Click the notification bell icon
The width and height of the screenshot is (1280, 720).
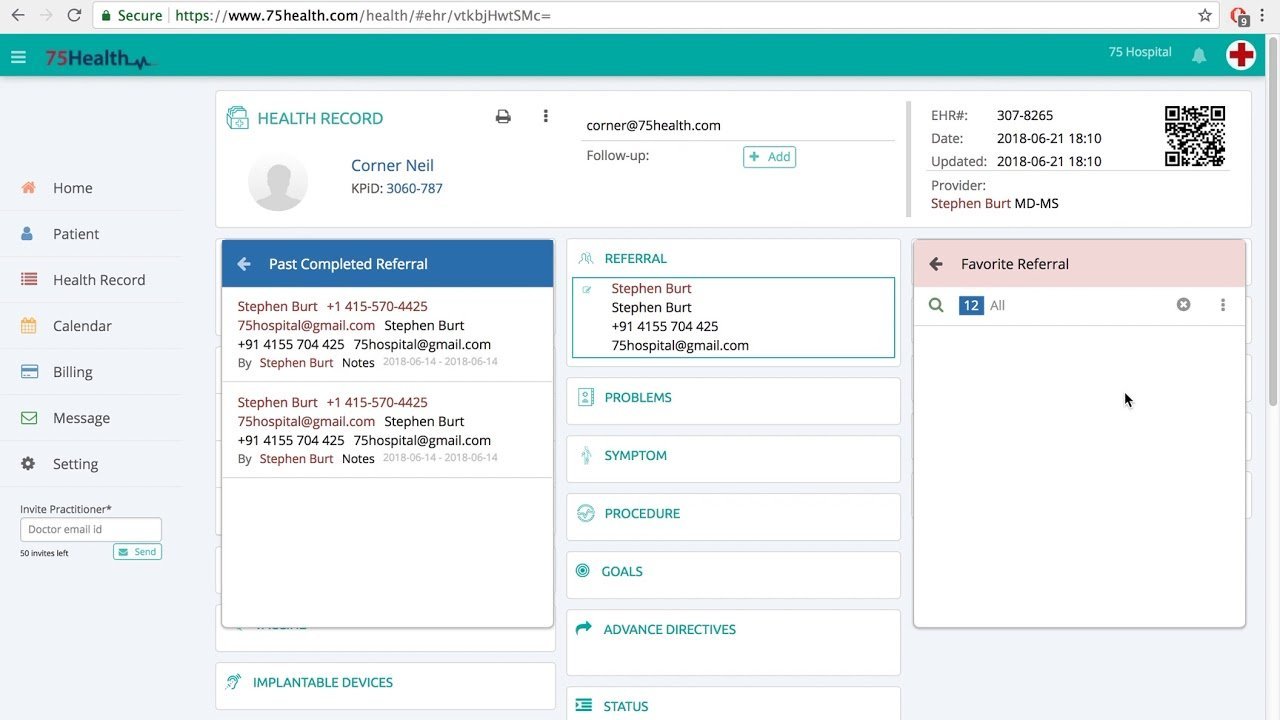coord(1198,56)
